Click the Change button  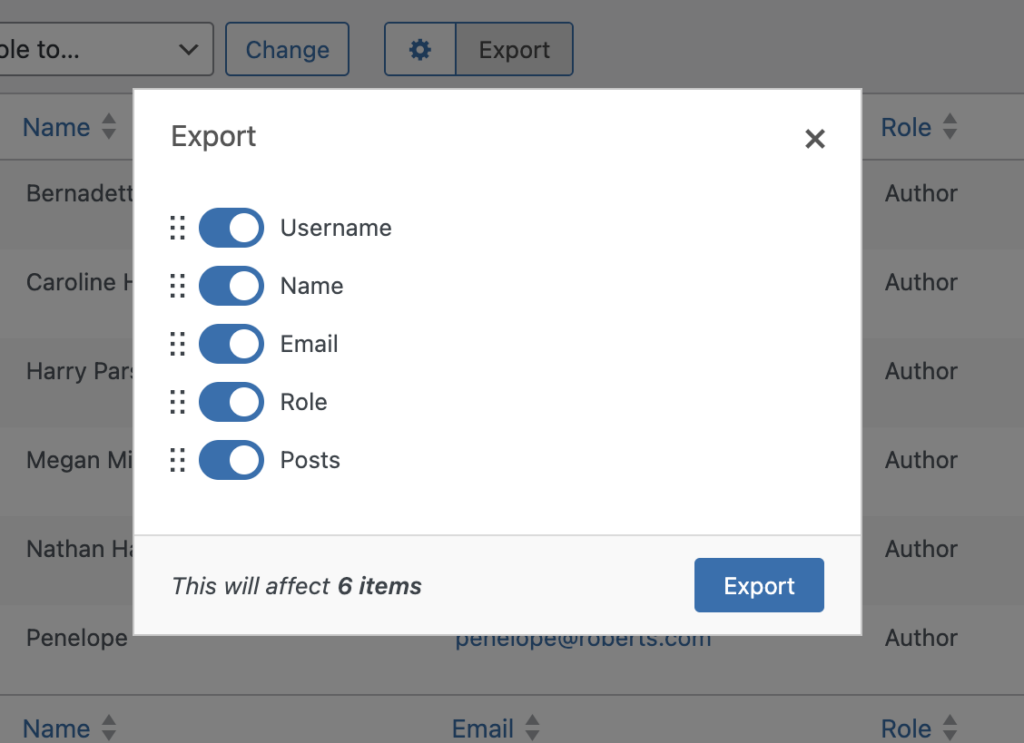287,50
